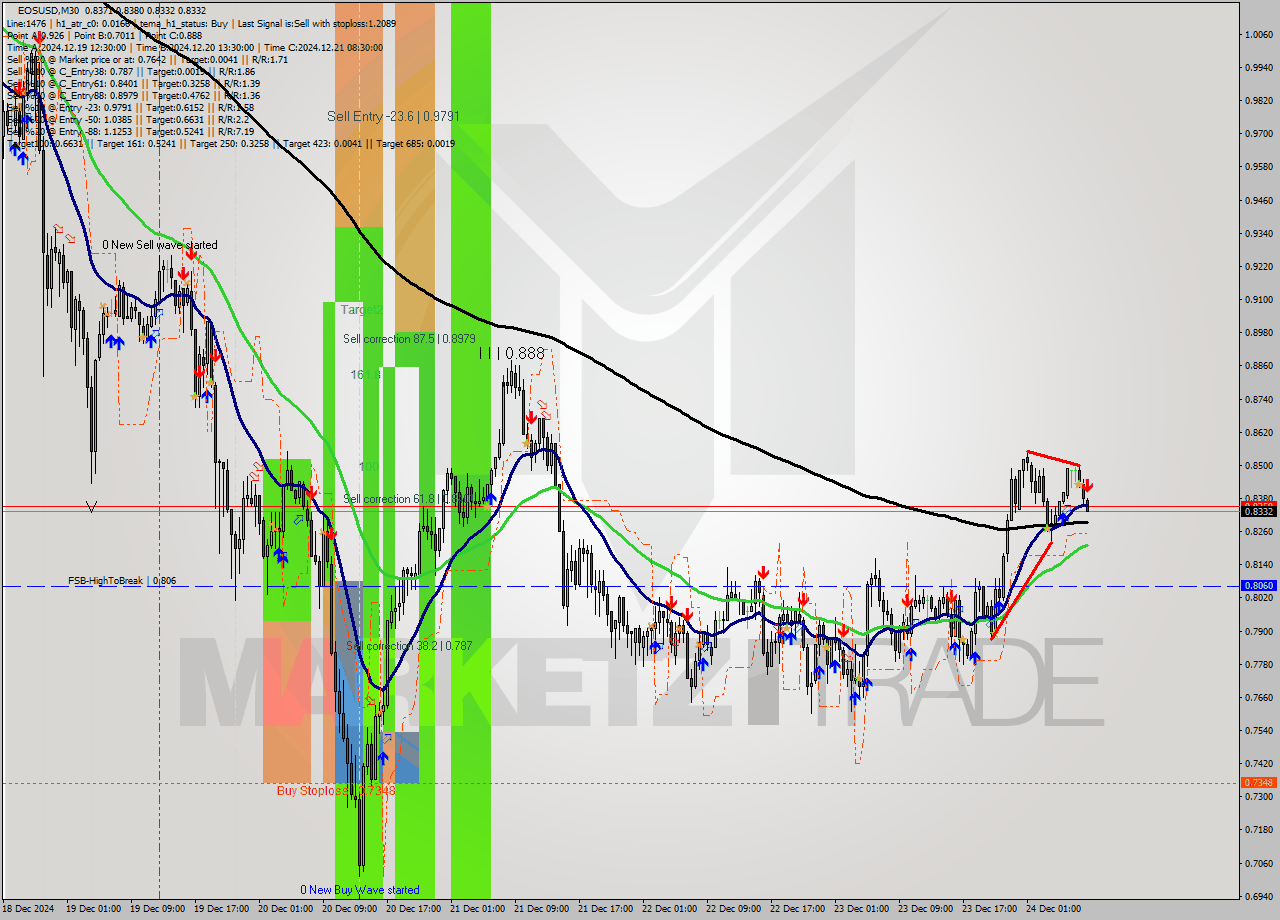Click the Point A / Point B / Point C line

(x=104, y=35)
